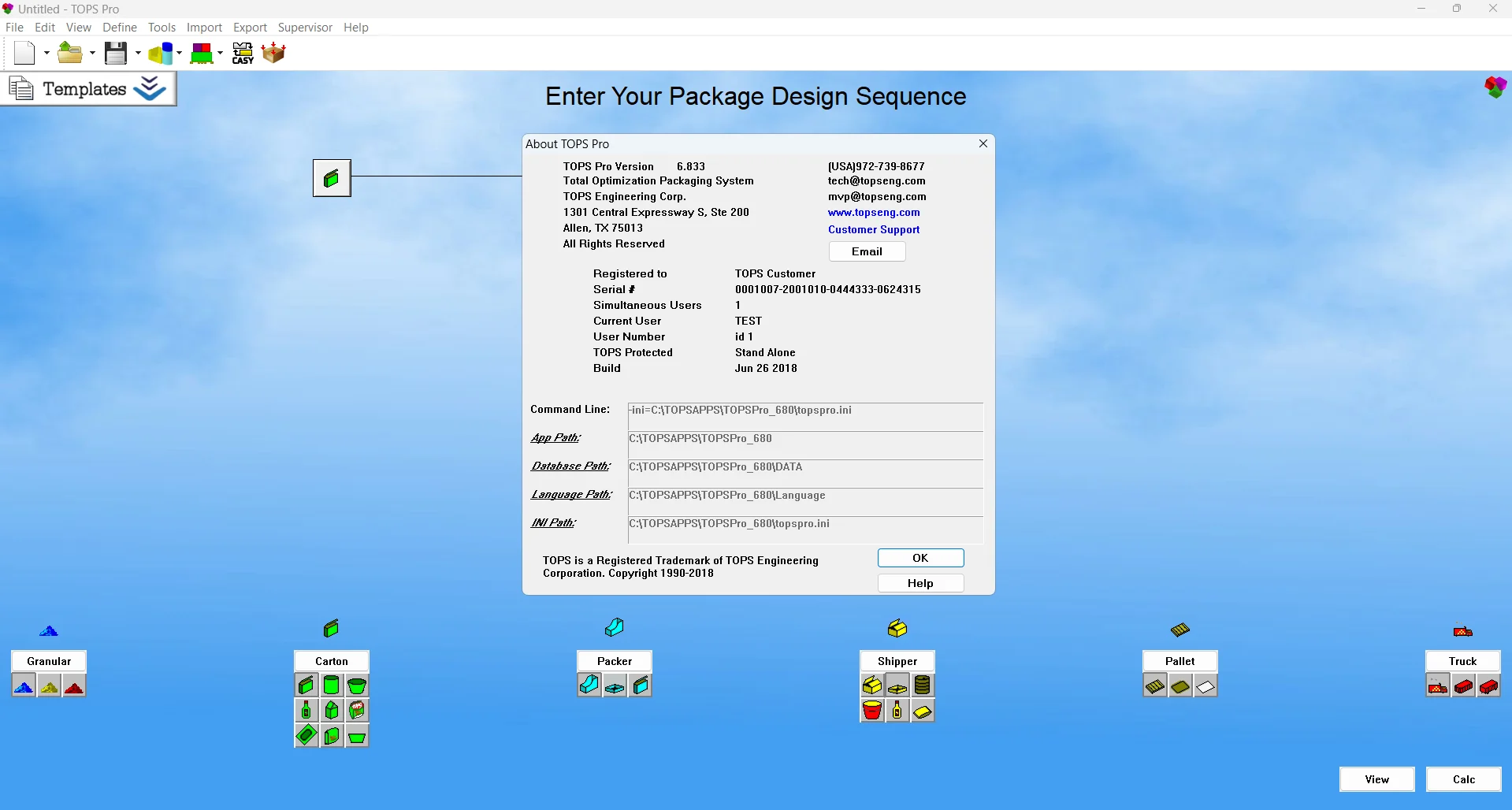Screen dimensions: 1512x810
Task: Open the Define menu
Action: (x=120, y=27)
